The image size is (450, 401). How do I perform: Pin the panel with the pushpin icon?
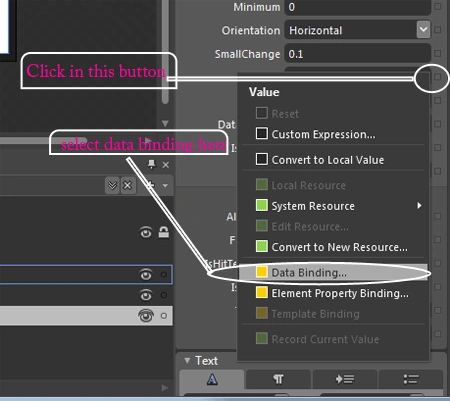pyautogui.click(x=152, y=164)
